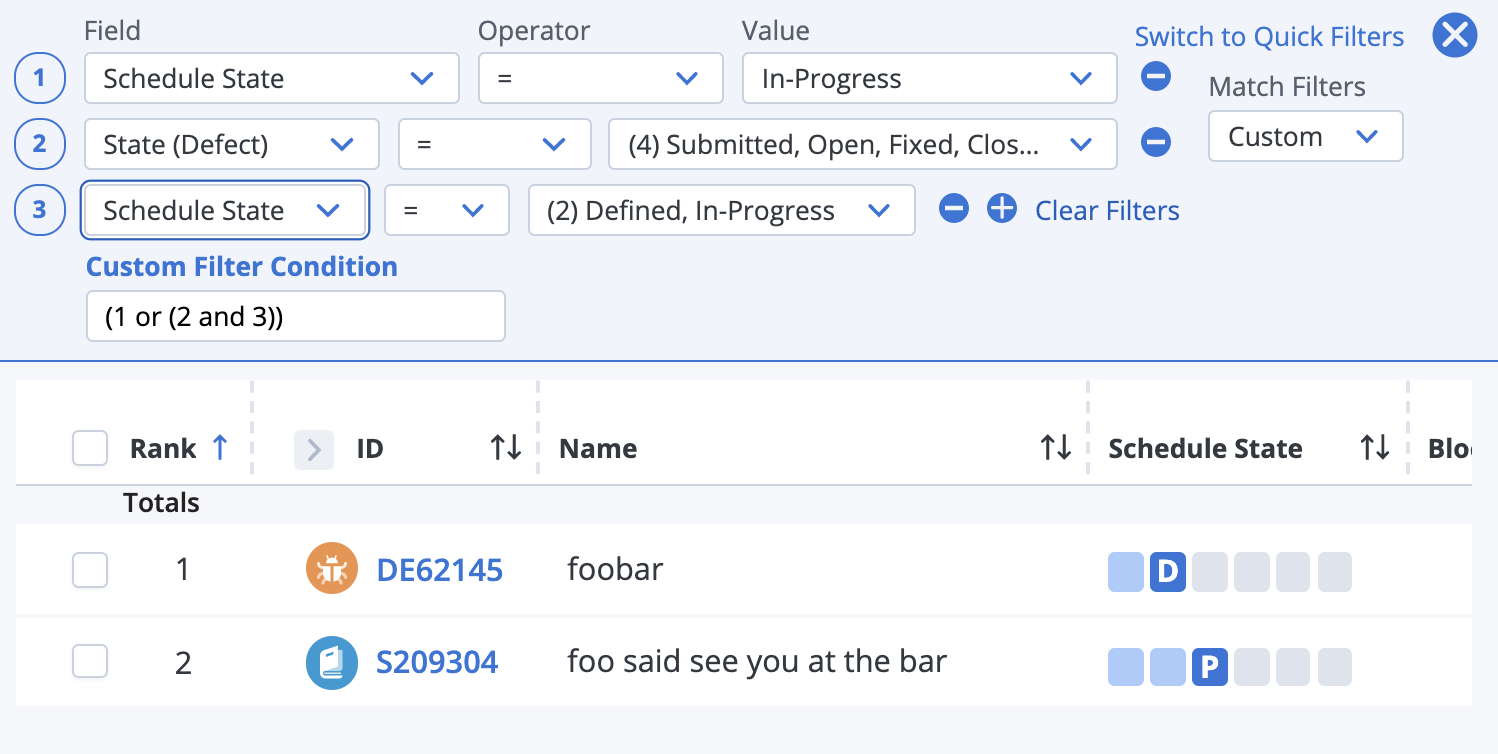Toggle the select-all checkbox in header

(x=90, y=449)
